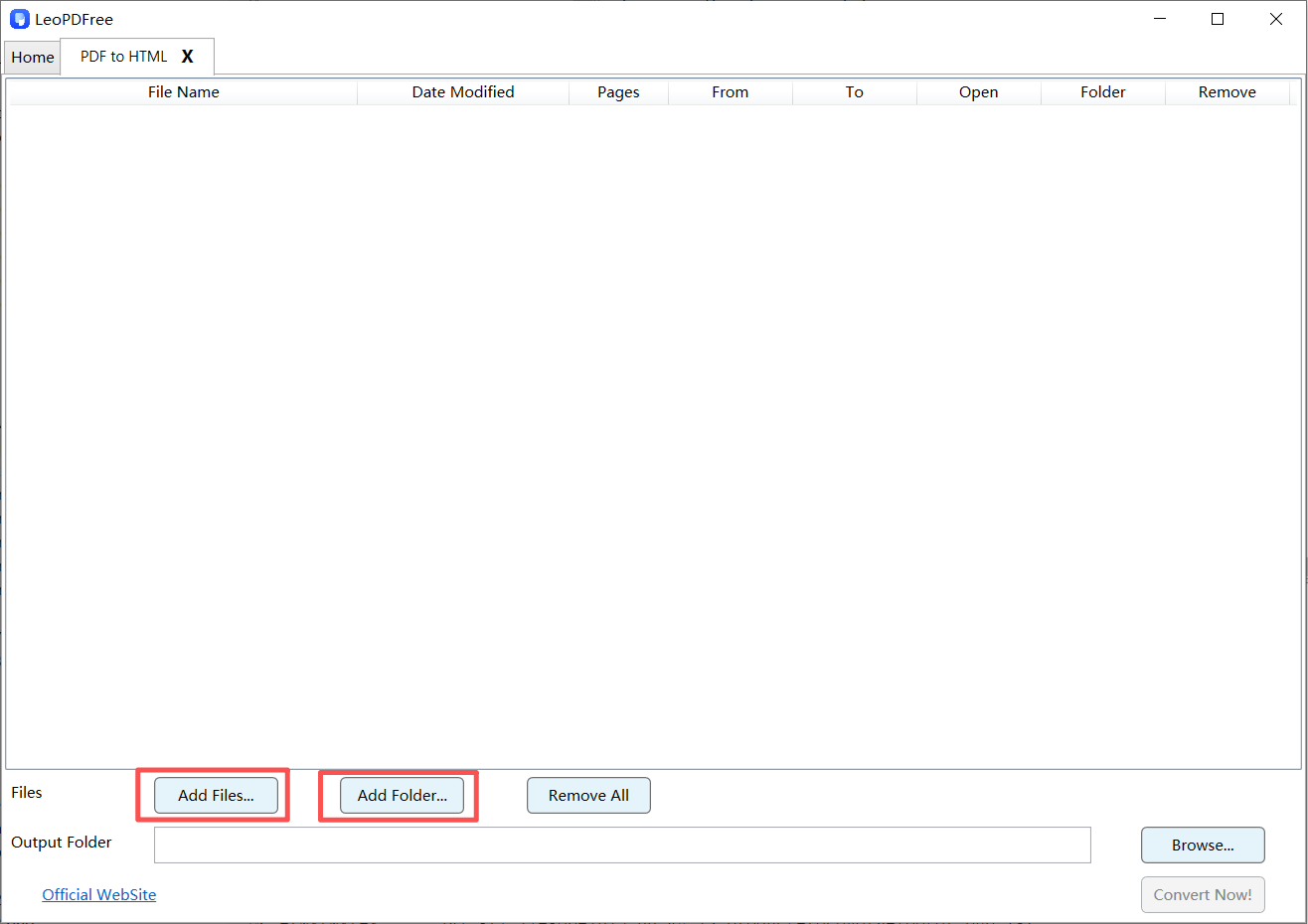Visit the Official WebSite link
The image size is (1308, 924).
coord(98,894)
